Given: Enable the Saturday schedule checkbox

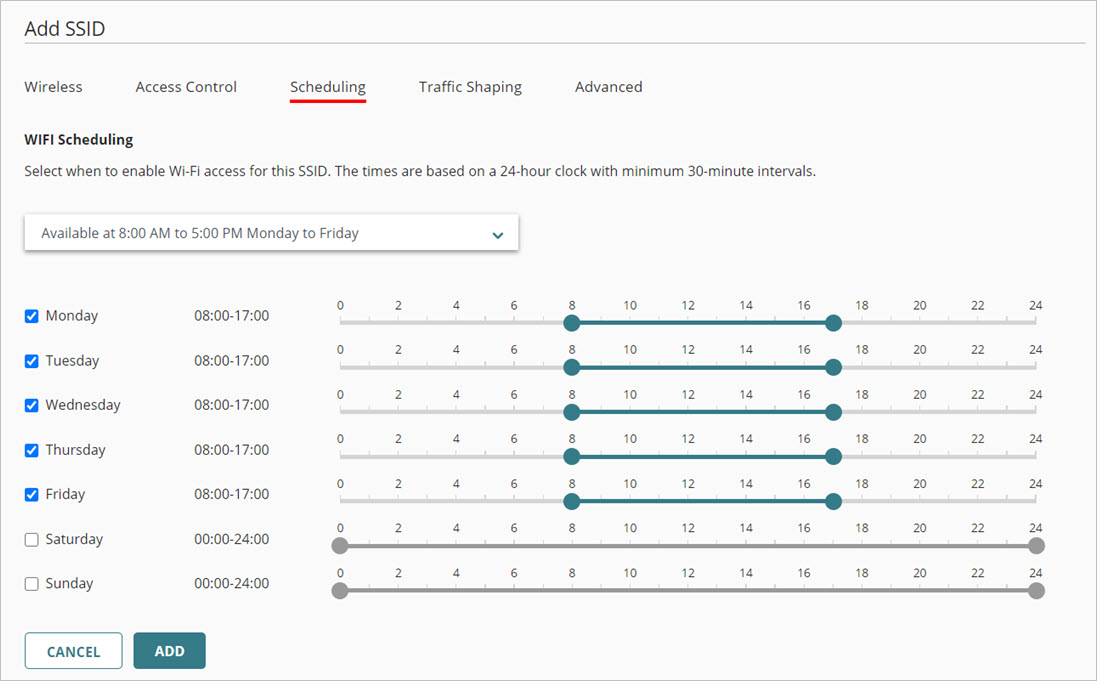Looking at the screenshot, I should (x=30, y=539).
